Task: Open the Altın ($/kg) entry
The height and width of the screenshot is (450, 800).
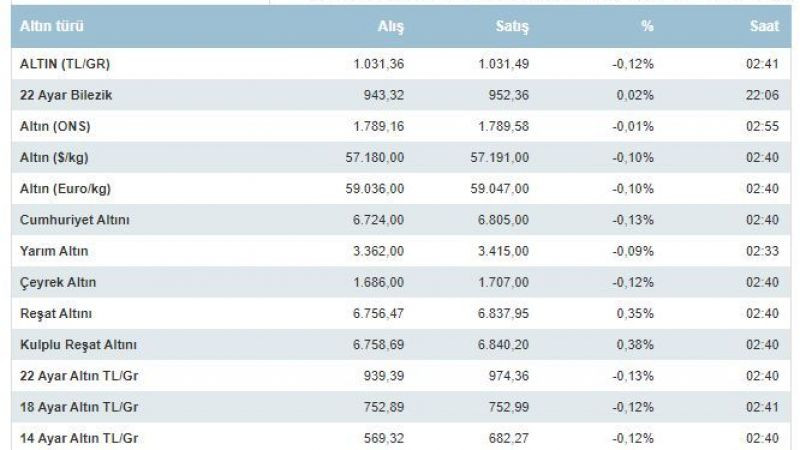Action: pyautogui.click(x=54, y=157)
